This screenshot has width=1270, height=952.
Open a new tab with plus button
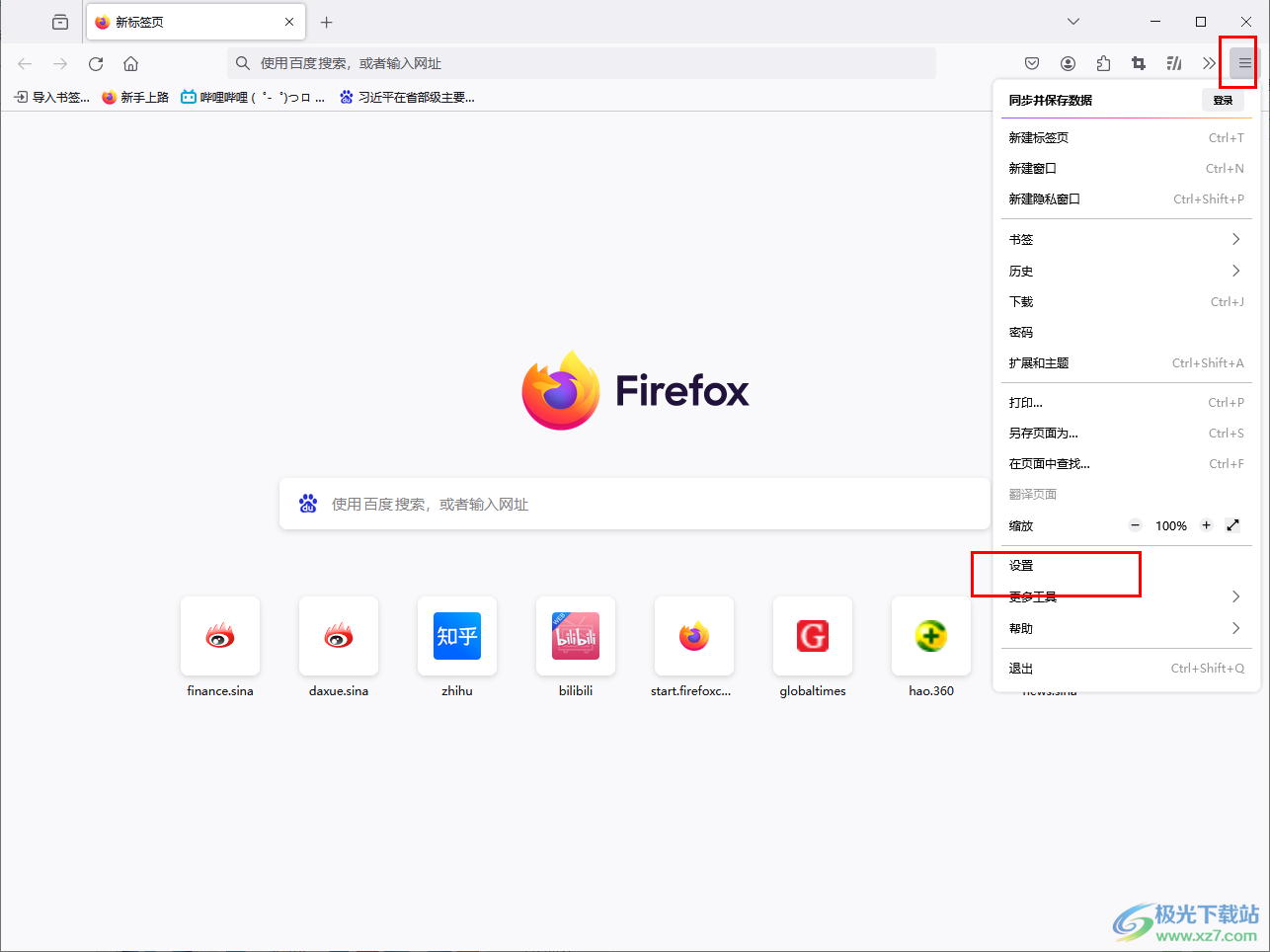[x=327, y=22]
